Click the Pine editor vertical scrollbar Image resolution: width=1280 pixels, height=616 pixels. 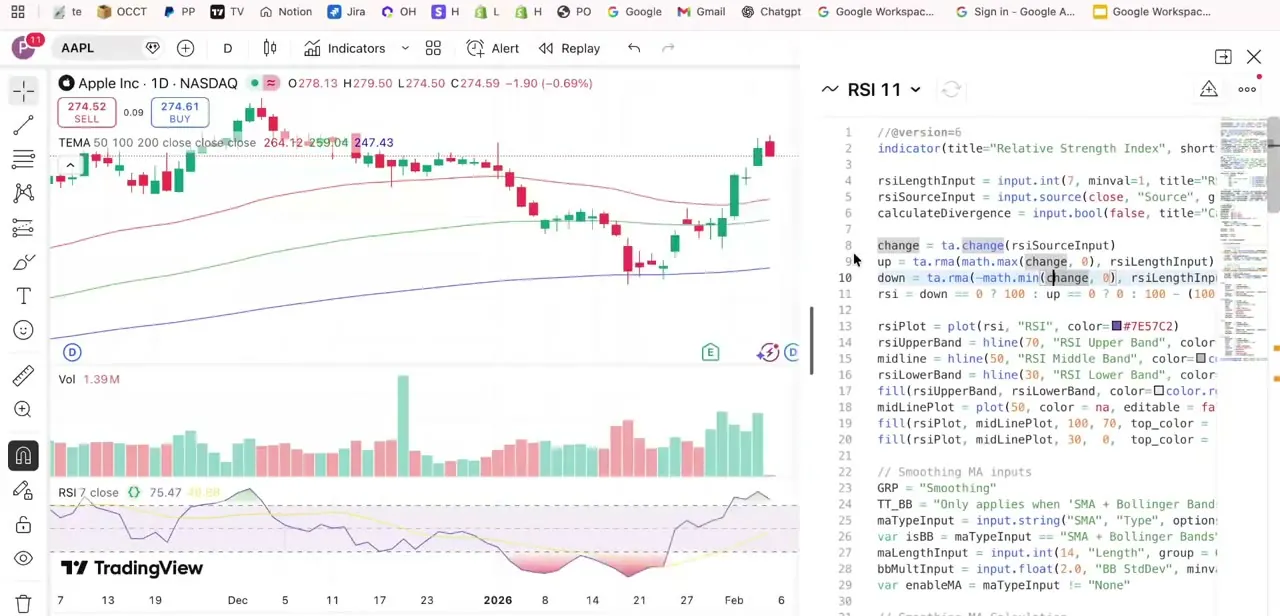(x=1274, y=165)
